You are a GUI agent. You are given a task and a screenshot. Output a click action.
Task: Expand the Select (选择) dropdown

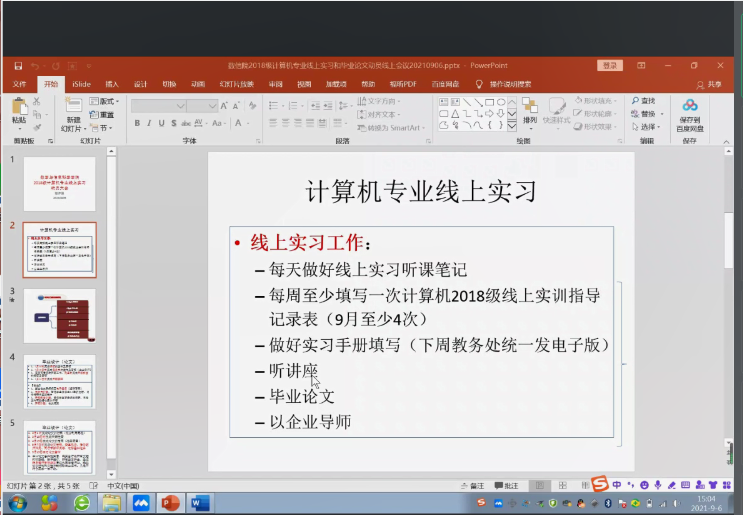pos(647,127)
